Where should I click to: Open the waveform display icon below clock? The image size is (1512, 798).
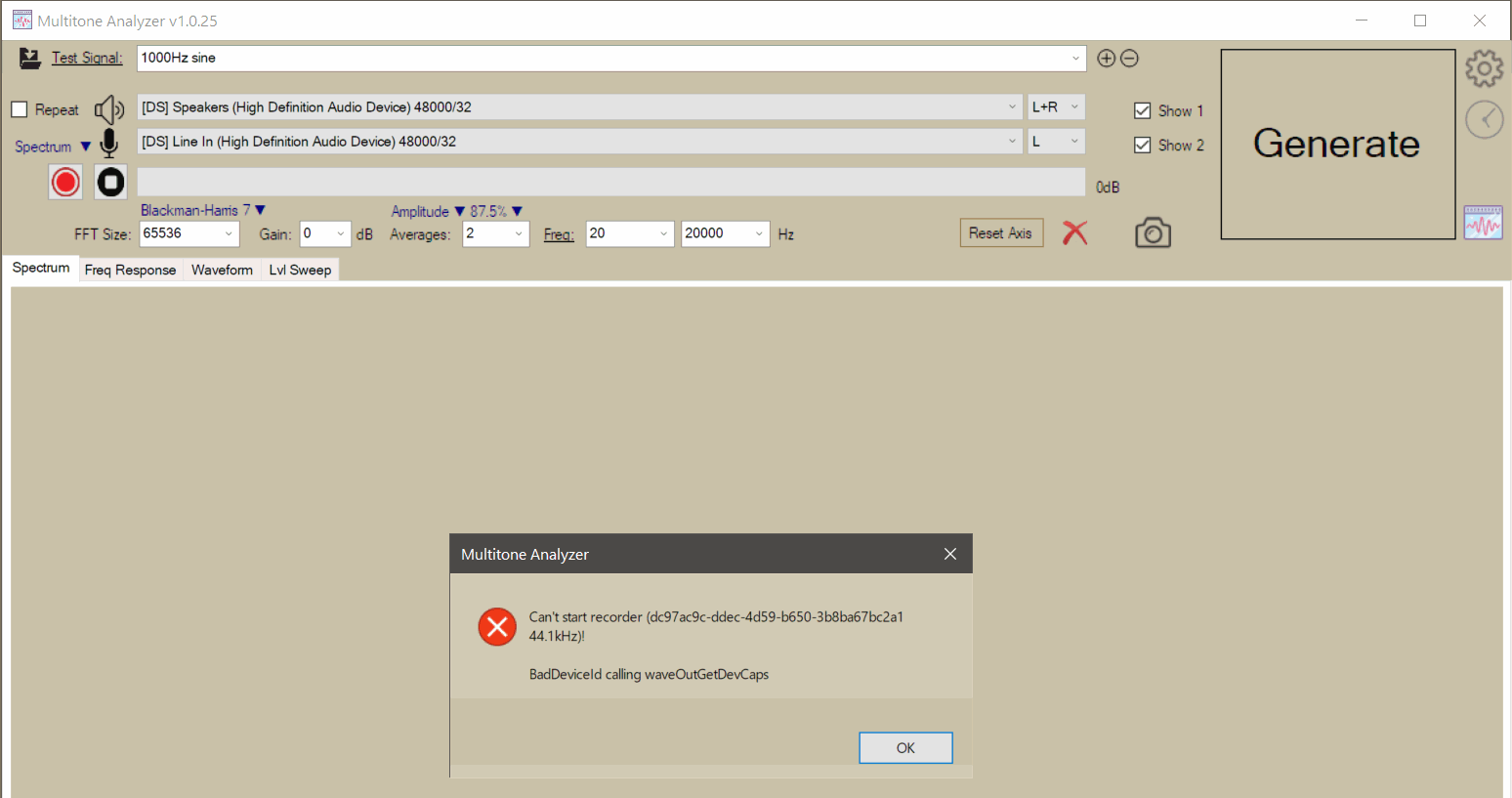tap(1483, 223)
